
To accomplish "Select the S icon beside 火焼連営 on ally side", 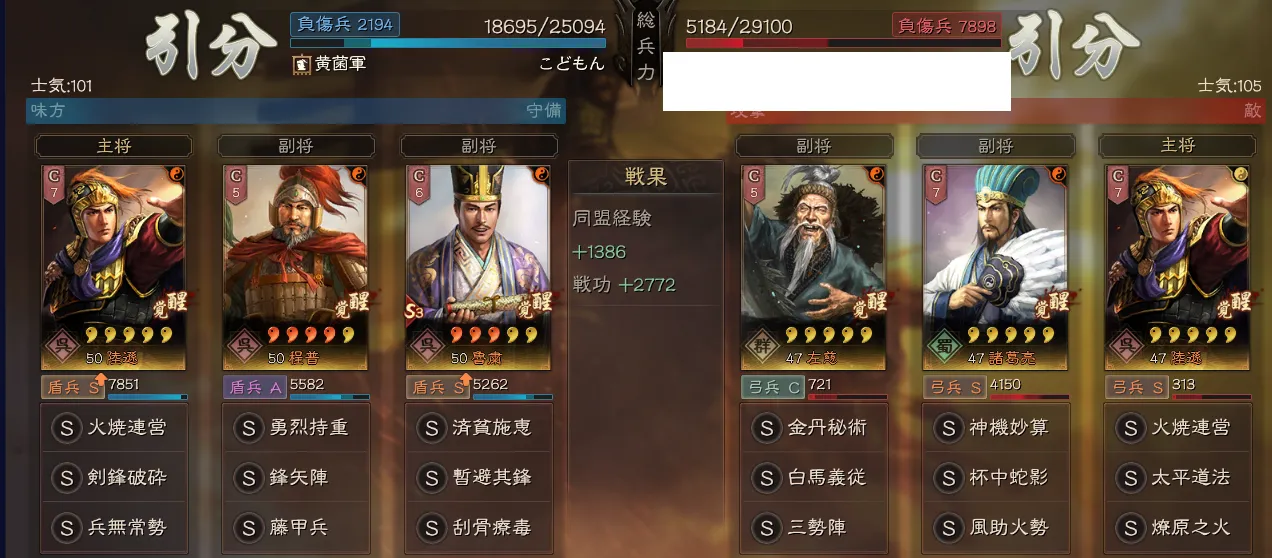I will [x=67, y=428].
